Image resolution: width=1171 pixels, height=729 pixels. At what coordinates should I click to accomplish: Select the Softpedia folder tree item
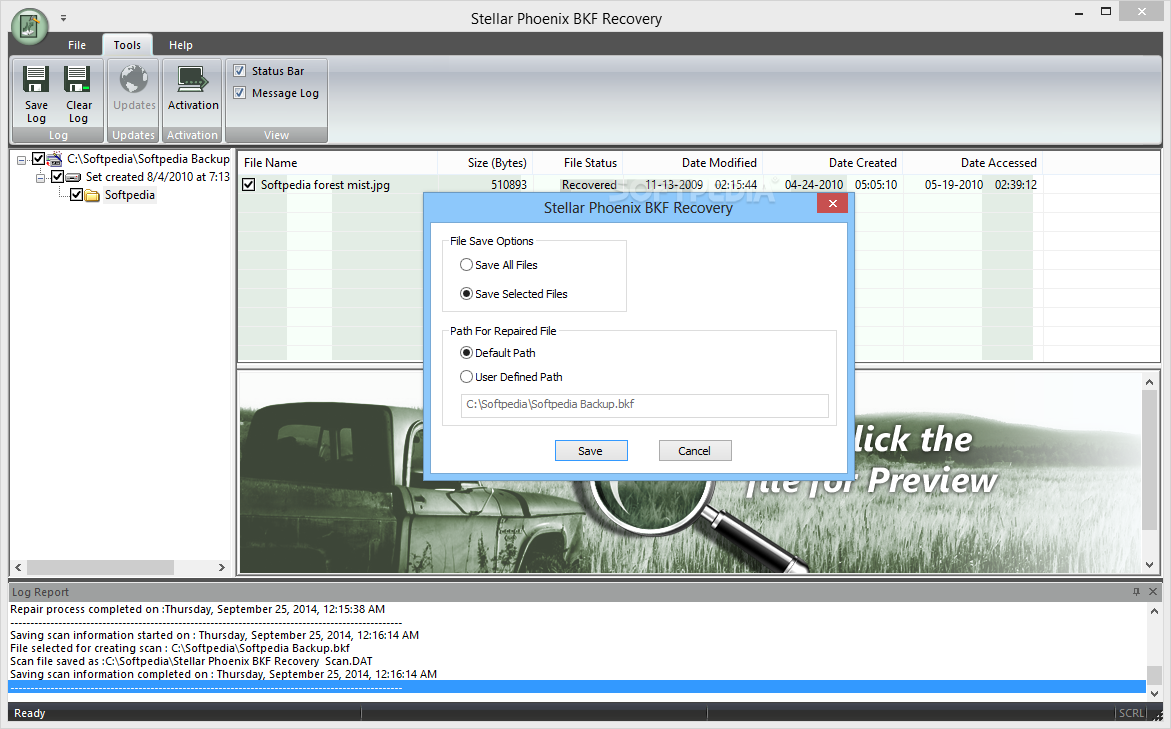pyautogui.click(x=129, y=195)
